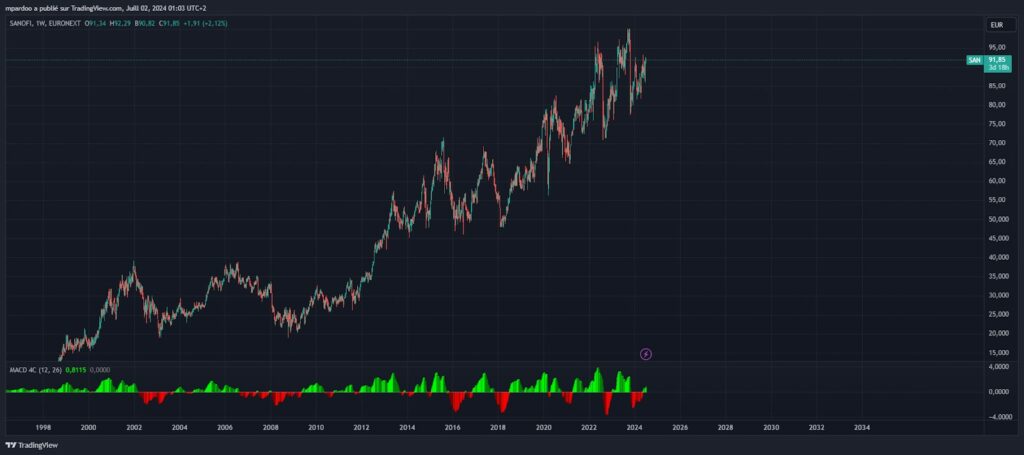Click the SANOFI symbol title in legend
The height and width of the screenshot is (455, 1024).
pyautogui.click(x=22, y=23)
